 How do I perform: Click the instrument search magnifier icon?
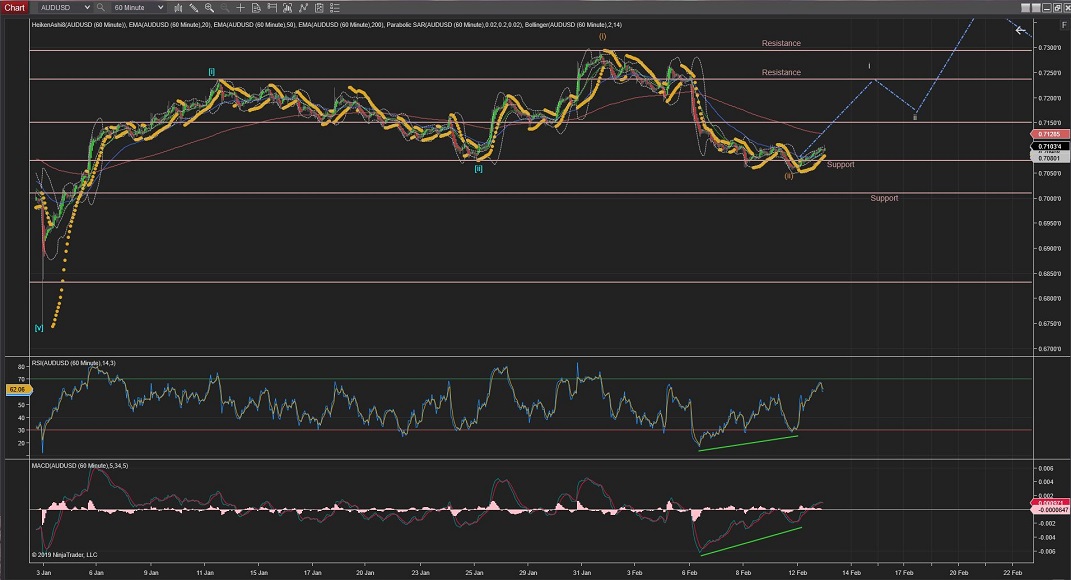(100, 8)
